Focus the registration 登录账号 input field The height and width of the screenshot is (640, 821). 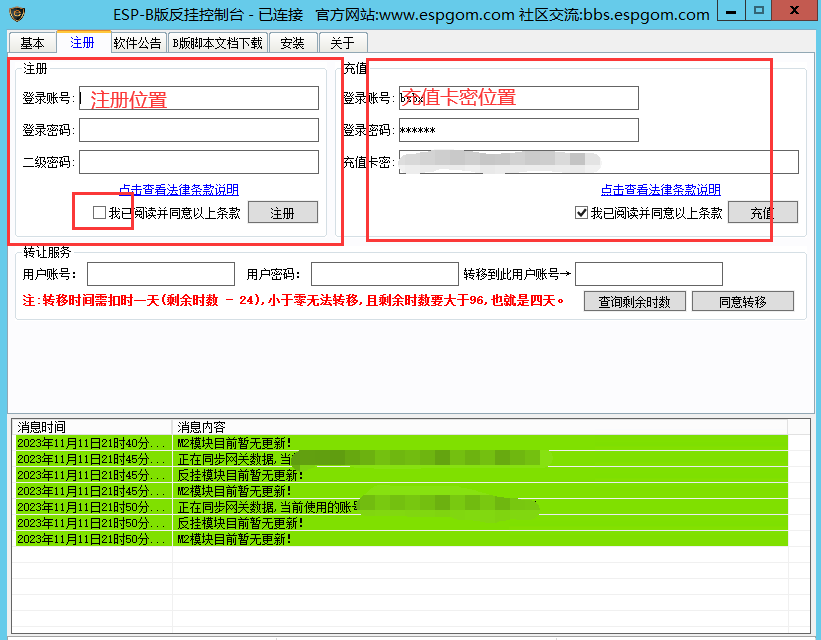point(199,98)
